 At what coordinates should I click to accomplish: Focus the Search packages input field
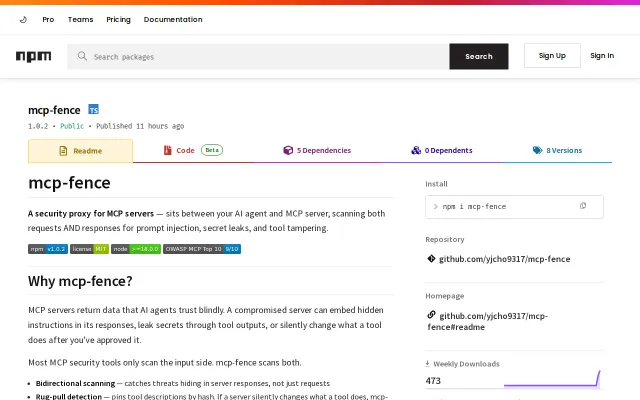pyautogui.click(x=258, y=56)
